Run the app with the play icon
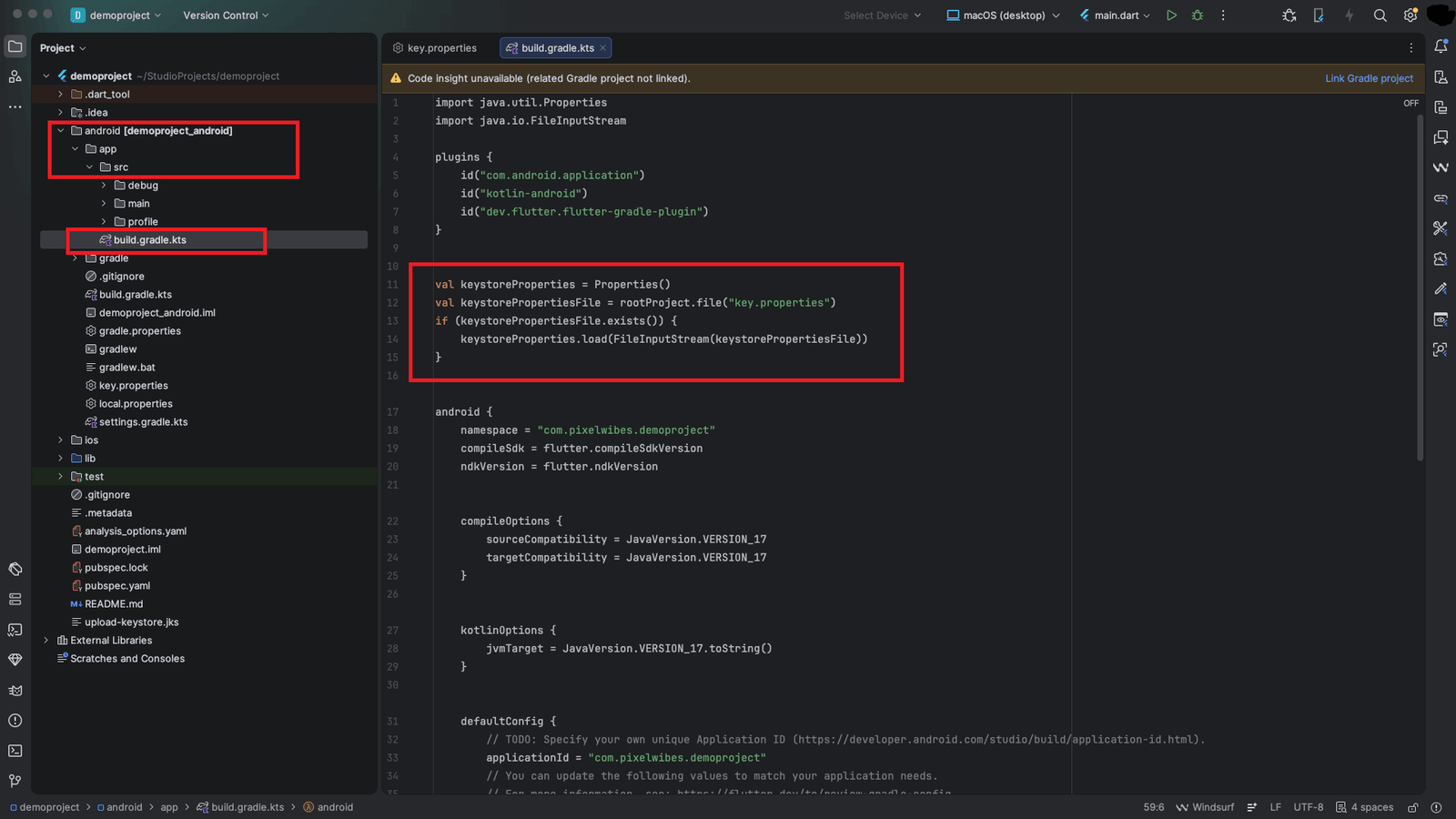 pyautogui.click(x=1171, y=15)
